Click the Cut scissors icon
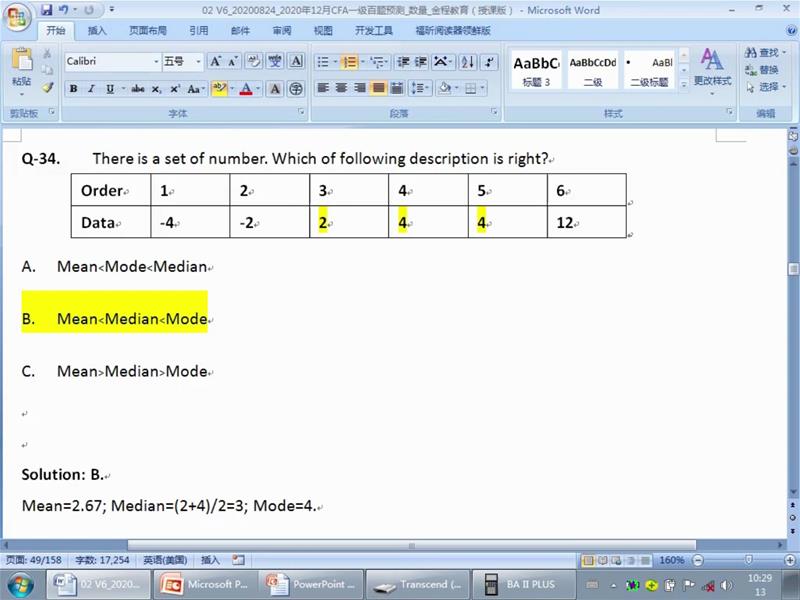The height and width of the screenshot is (600, 800). click(47, 54)
